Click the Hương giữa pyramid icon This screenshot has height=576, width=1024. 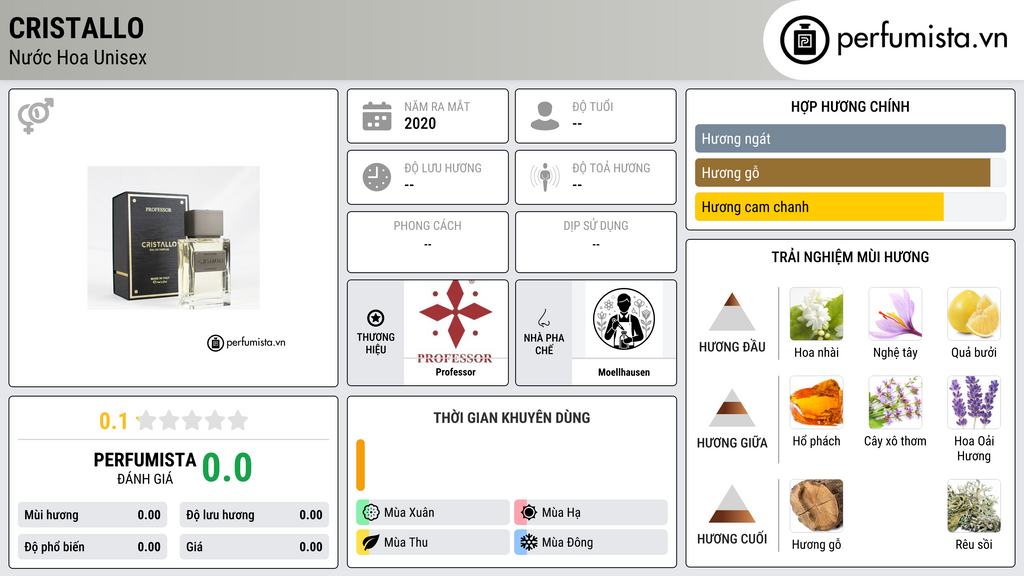click(x=732, y=408)
